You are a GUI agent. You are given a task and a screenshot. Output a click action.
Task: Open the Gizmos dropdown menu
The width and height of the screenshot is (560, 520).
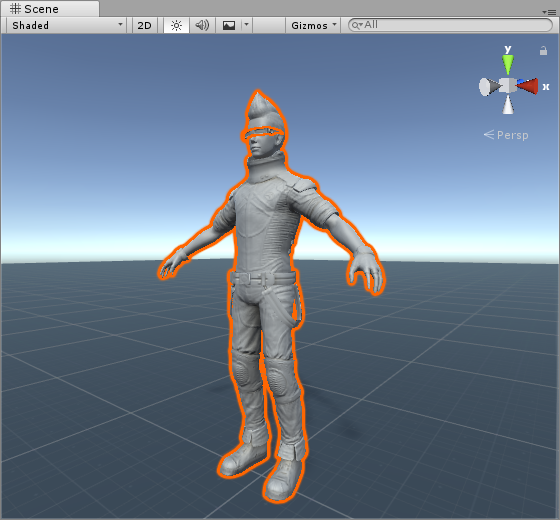(x=313, y=25)
